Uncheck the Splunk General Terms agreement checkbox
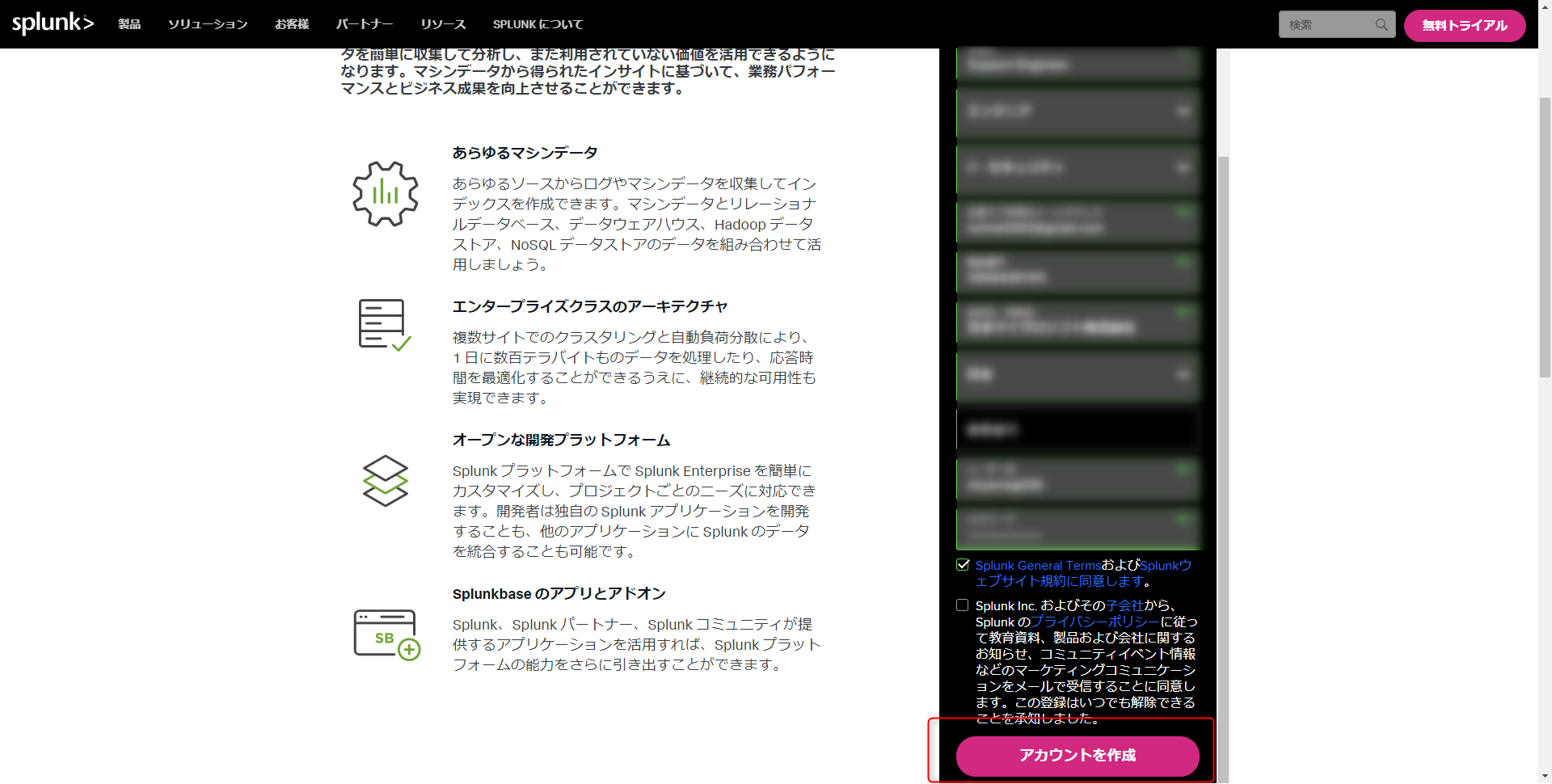 tap(963, 565)
